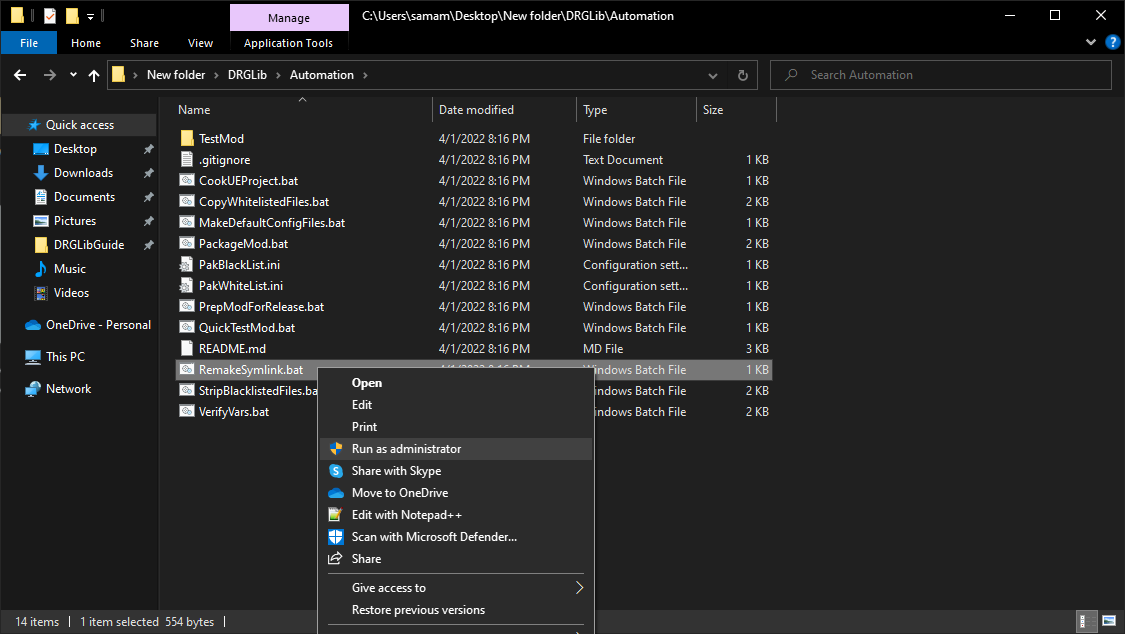Click the New folder breadcrumb segment
Screen dimensions: 1125x634
(176, 75)
